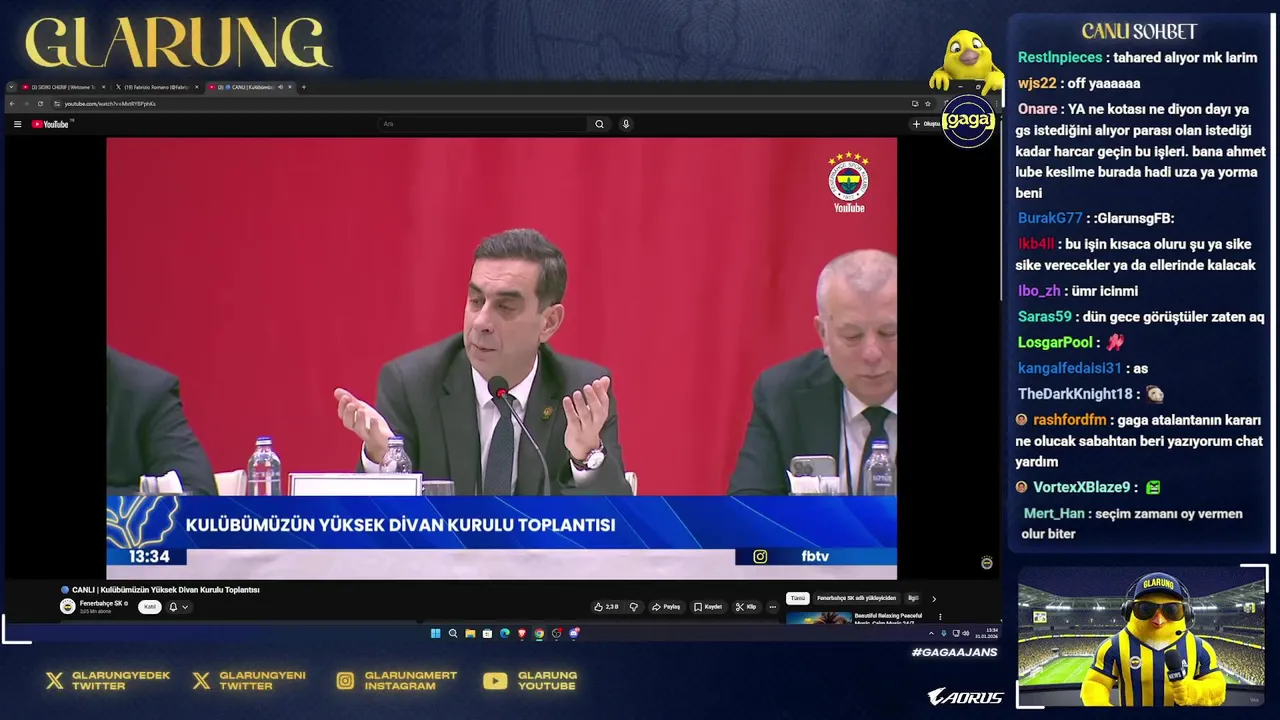
Task: Click the gaga circular logo badge
Action: click(968, 121)
